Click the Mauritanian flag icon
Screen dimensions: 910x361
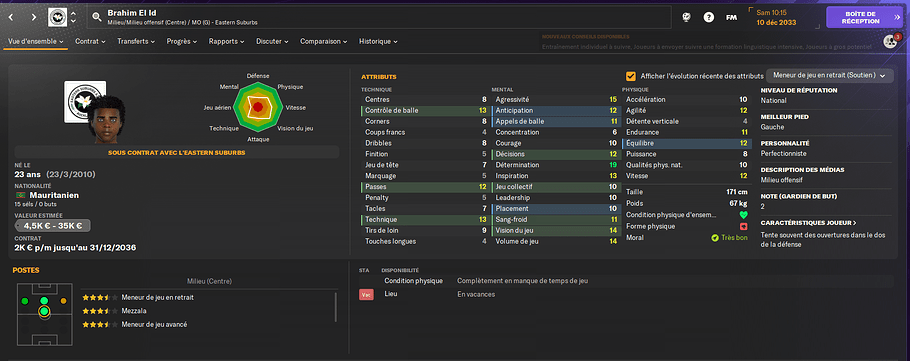(20, 196)
